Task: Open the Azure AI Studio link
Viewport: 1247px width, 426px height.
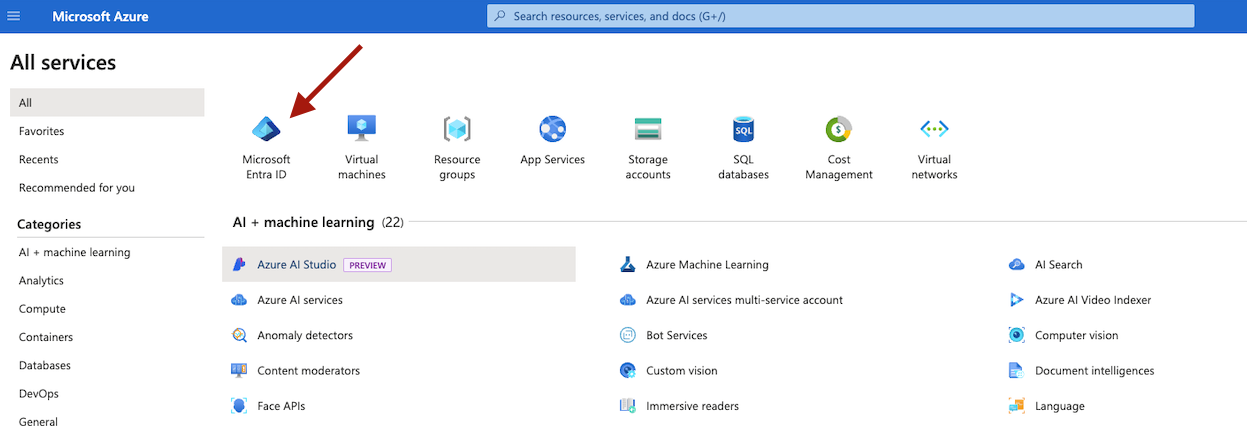Action: (x=296, y=265)
